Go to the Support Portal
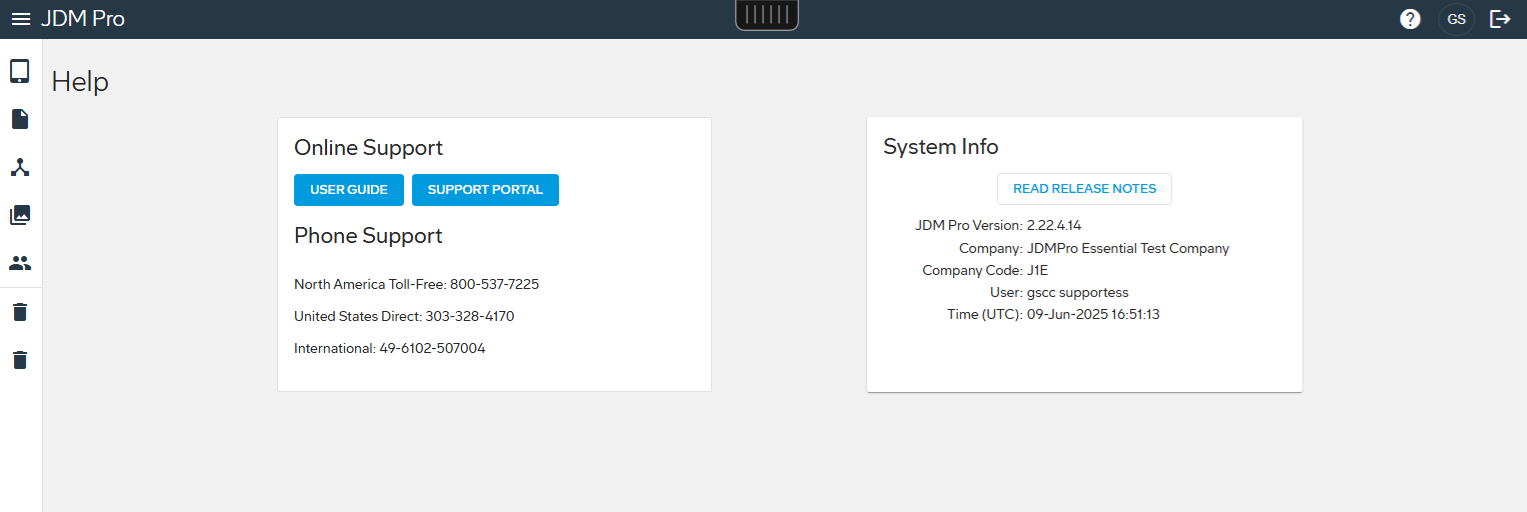Image resolution: width=1527 pixels, height=512 pixels. click(x=485, y=190)
